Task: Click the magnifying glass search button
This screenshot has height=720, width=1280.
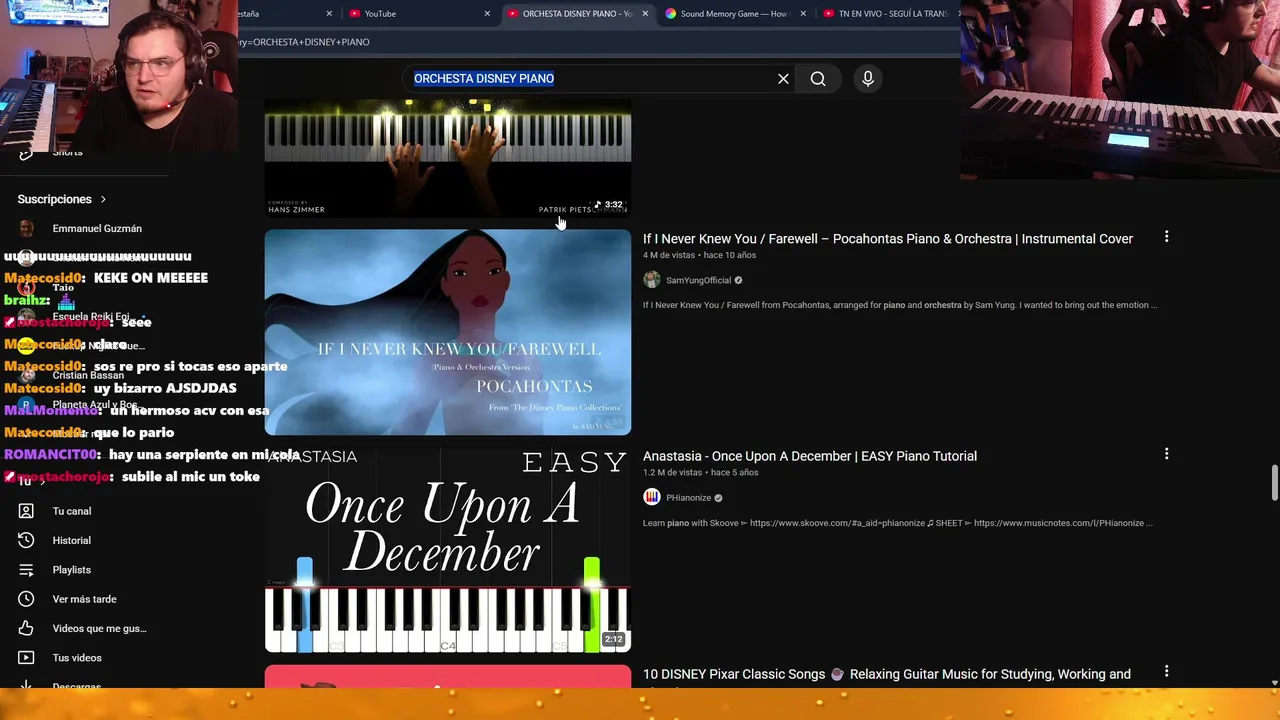Action: click(x=818, y=79)
